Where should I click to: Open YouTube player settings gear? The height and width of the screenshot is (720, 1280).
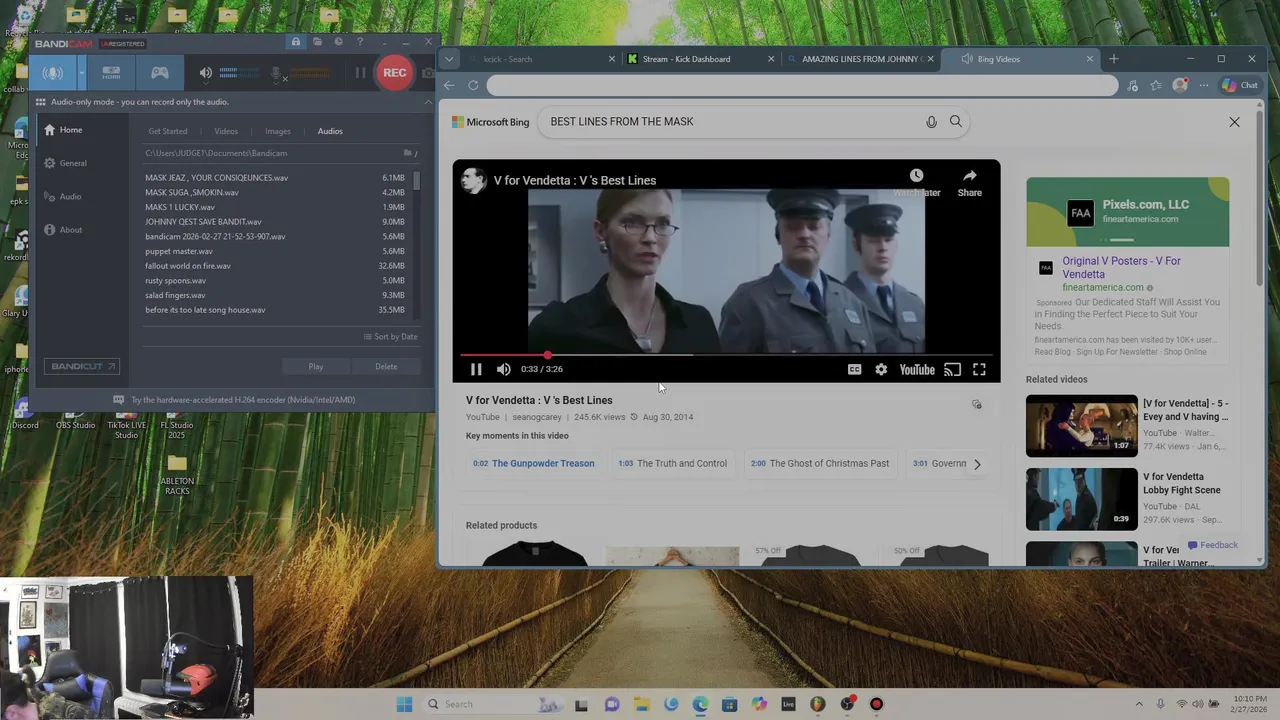click(881, 370)
